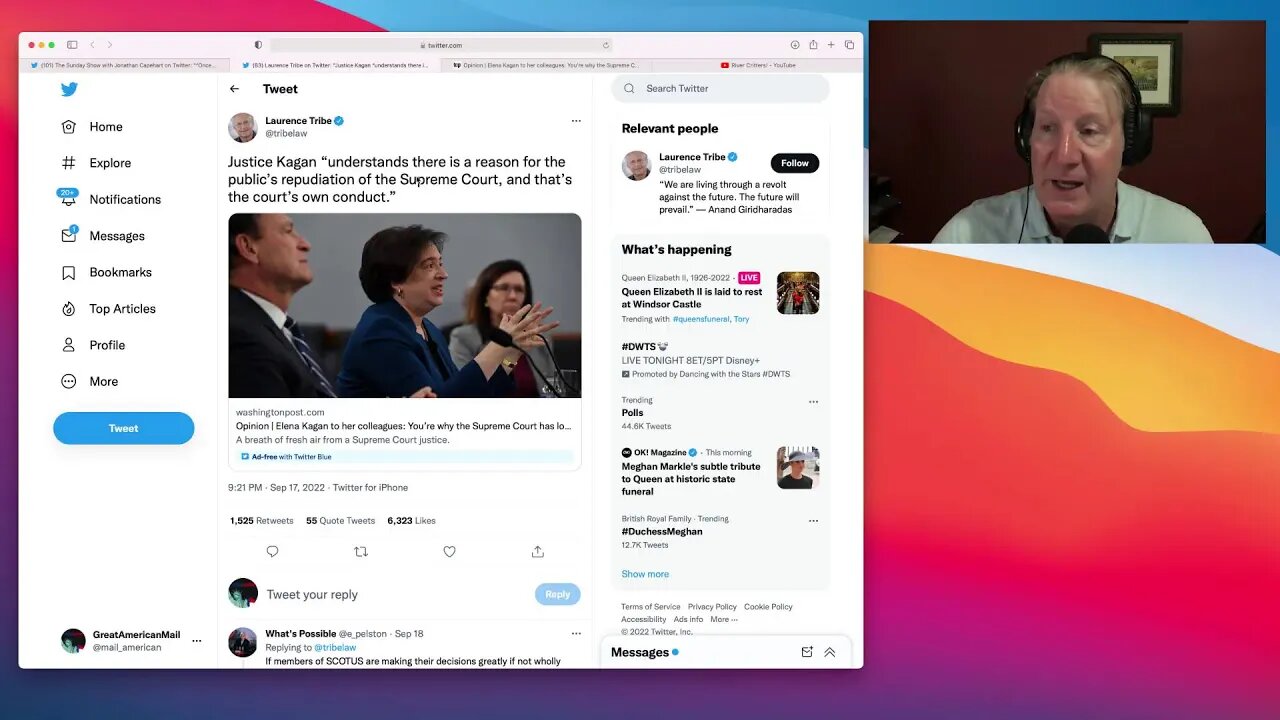Click the retweet icon under tweet

tap(361, 552)
